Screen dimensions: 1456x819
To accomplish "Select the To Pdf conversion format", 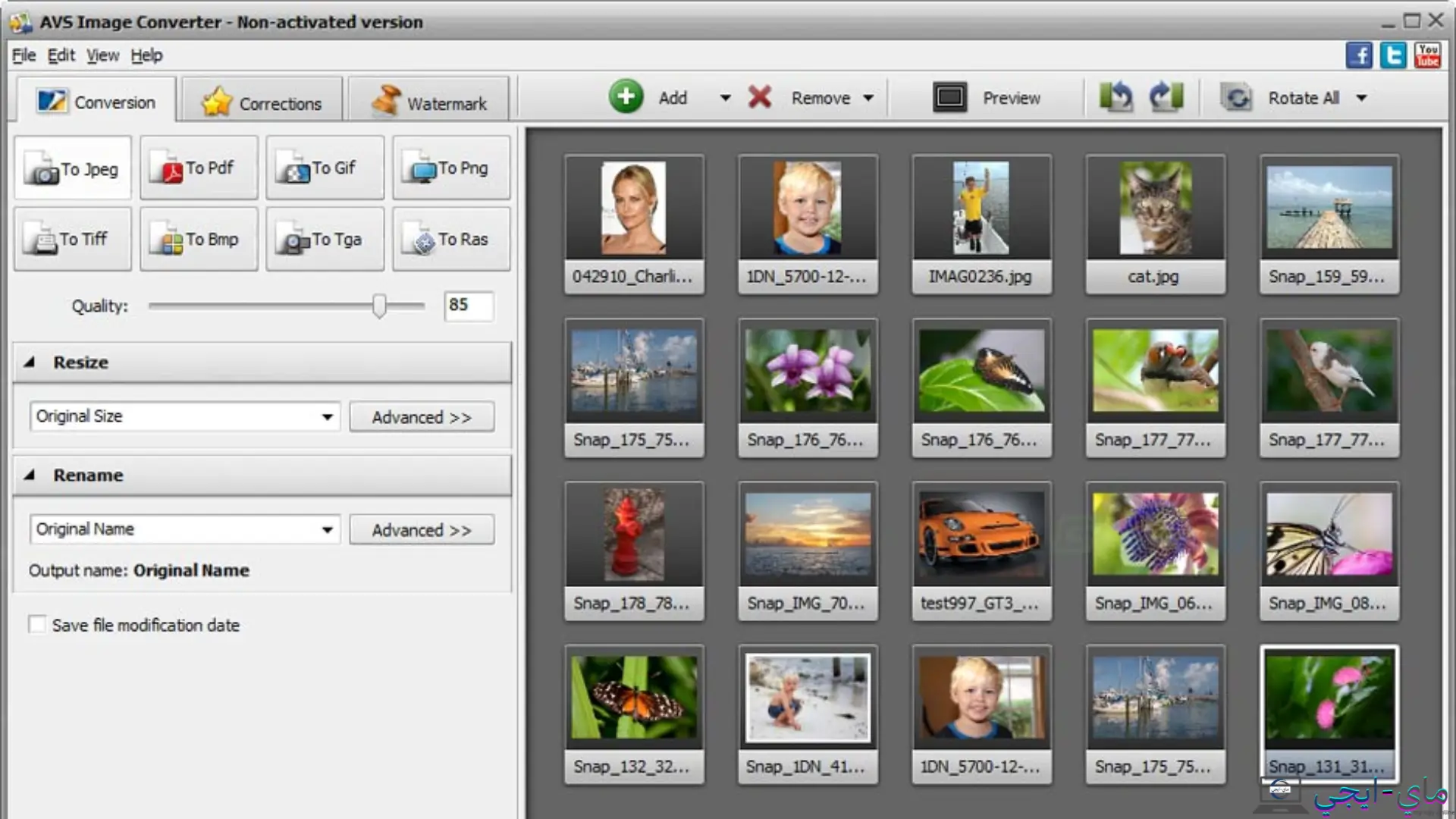I will (199, 168).
